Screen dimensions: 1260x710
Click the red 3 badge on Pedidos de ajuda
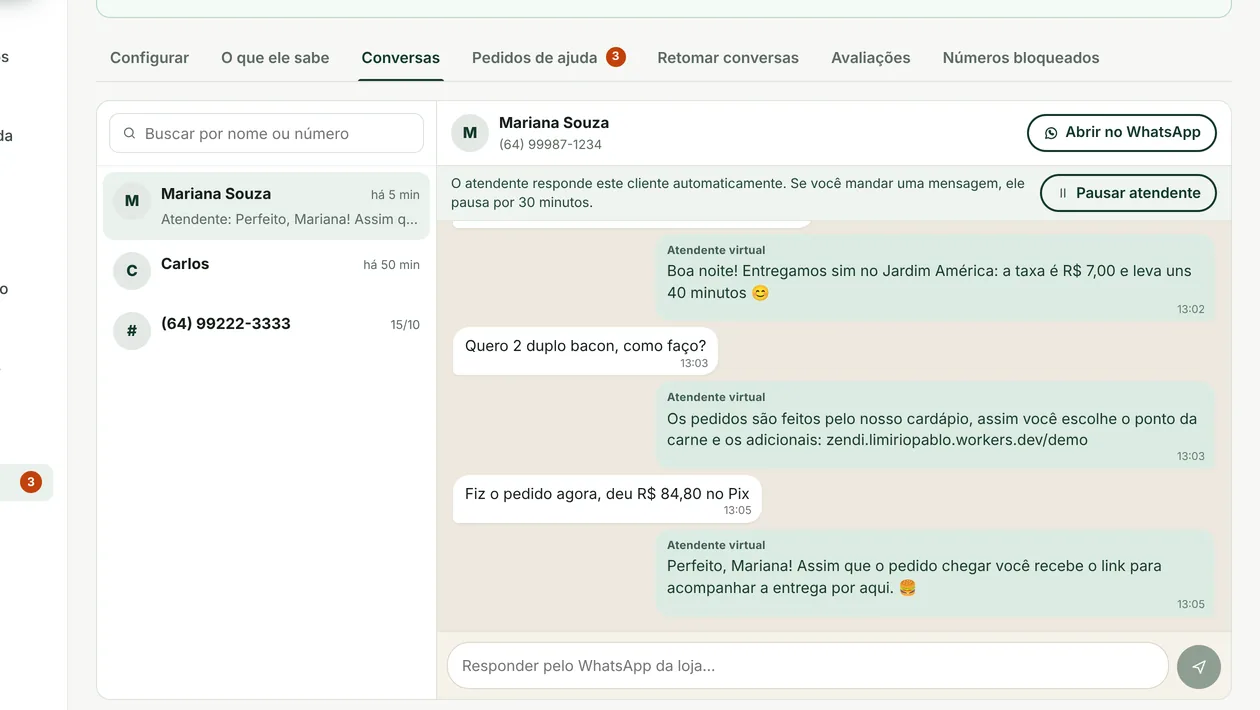(x=616, y=57)
